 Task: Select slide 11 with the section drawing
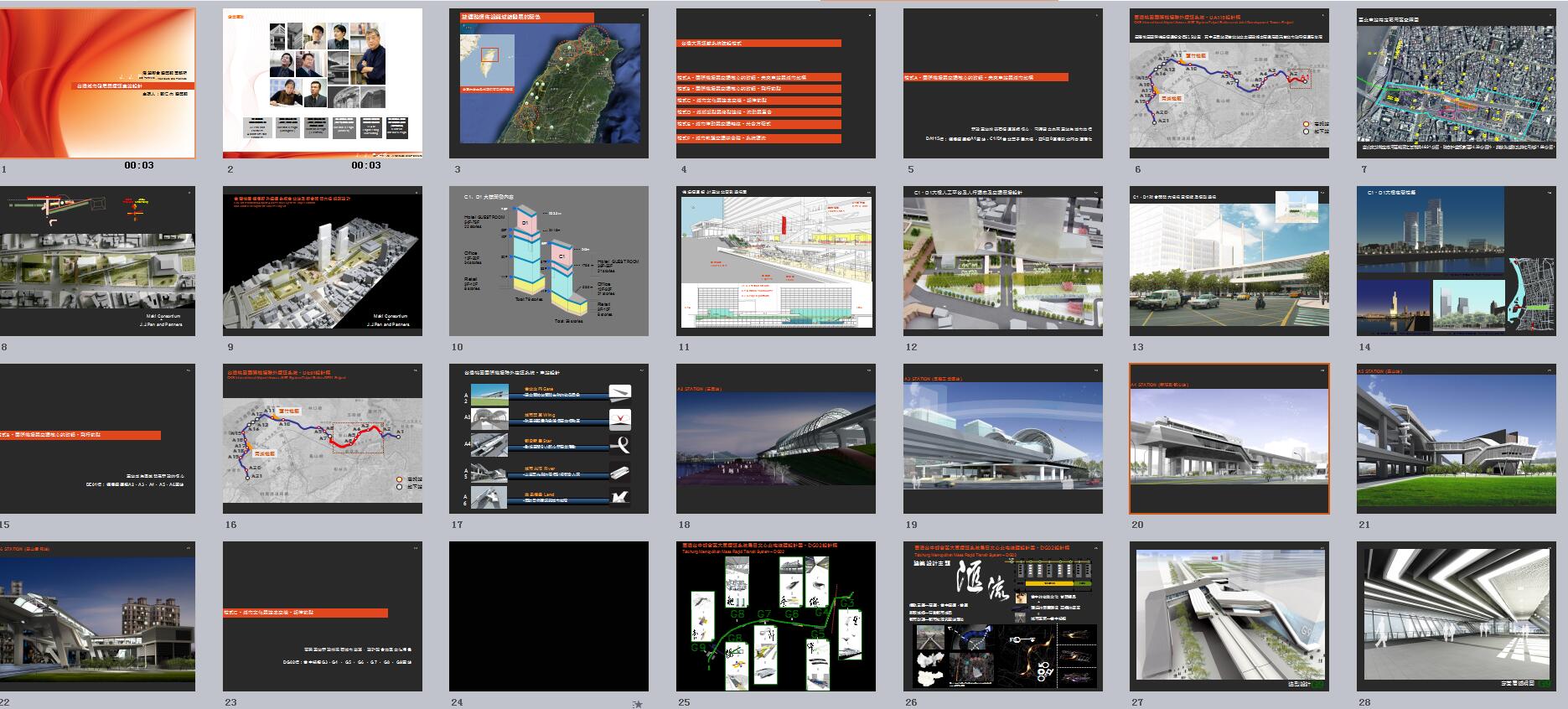(x=776, y=261)
